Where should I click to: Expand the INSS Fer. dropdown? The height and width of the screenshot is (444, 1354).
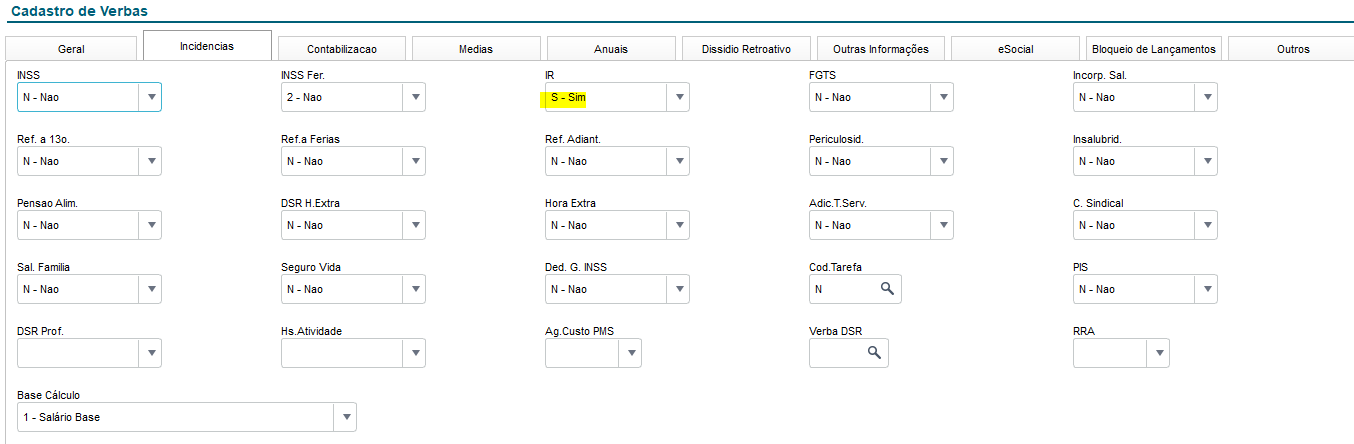415,97
